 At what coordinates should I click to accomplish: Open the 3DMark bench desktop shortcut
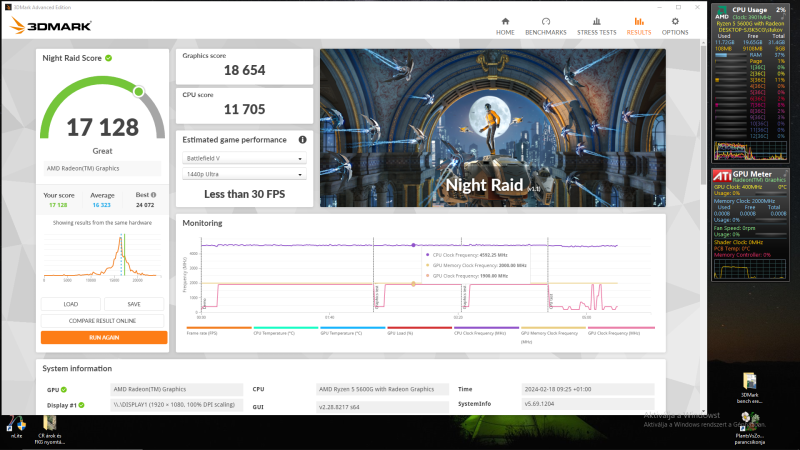(749, 388)
